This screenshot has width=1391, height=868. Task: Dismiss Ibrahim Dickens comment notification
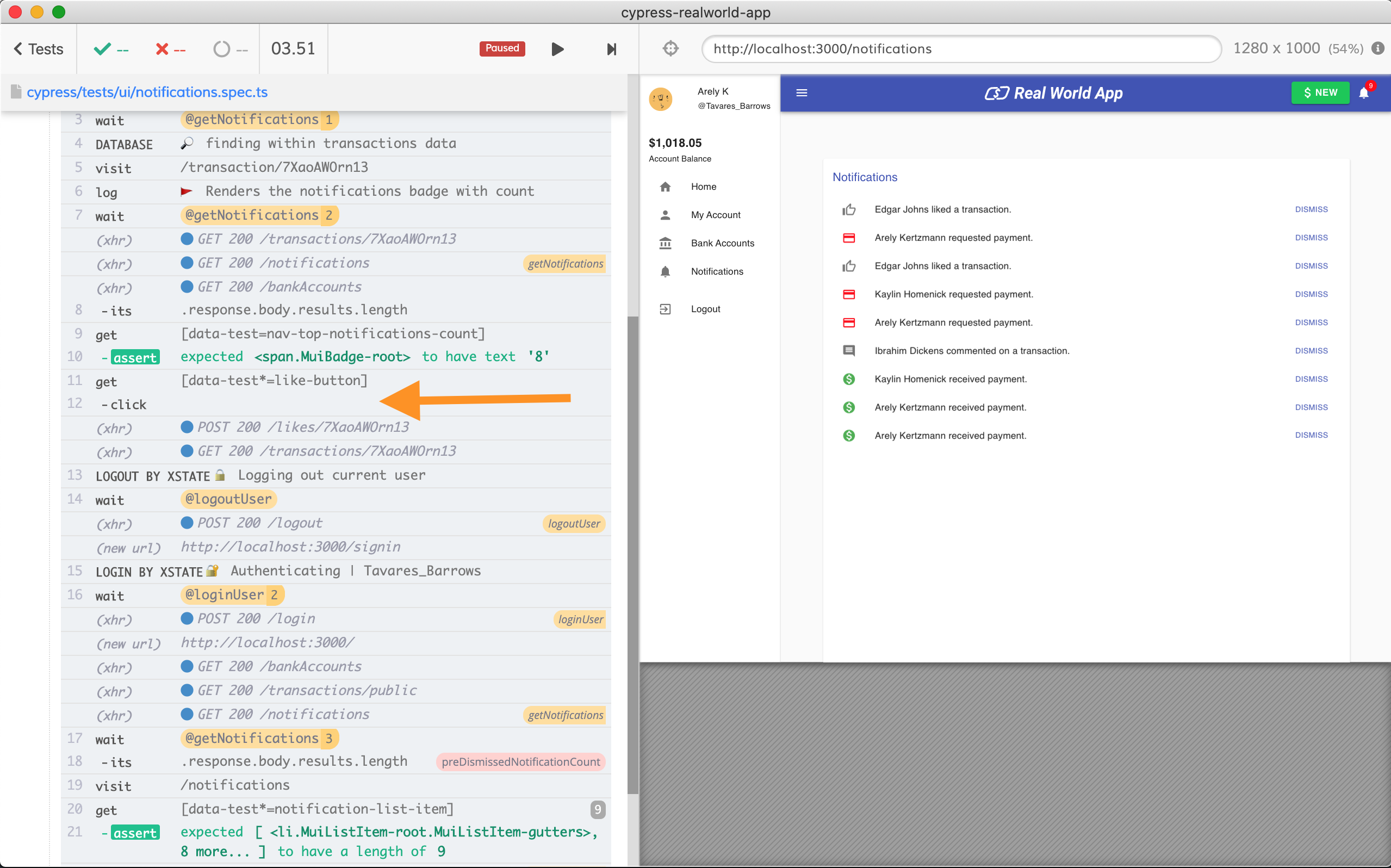point(1311,351)
